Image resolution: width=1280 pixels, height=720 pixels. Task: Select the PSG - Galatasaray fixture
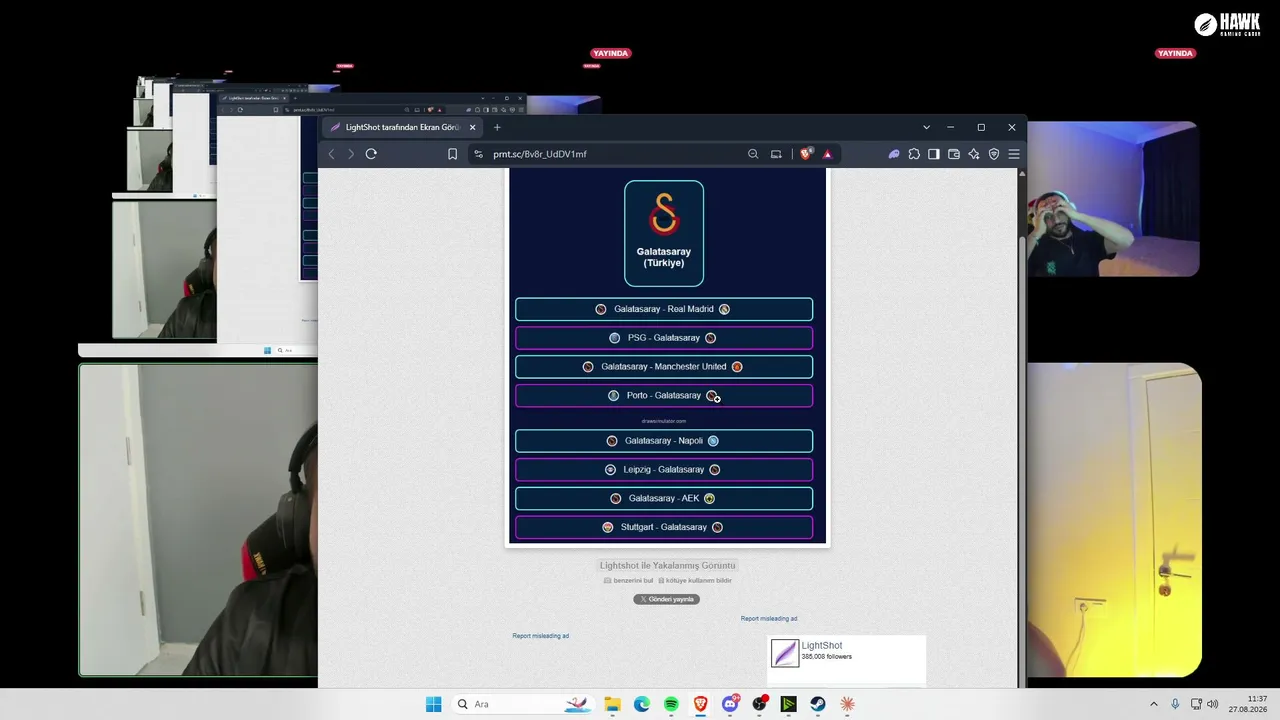coord(664,338)
